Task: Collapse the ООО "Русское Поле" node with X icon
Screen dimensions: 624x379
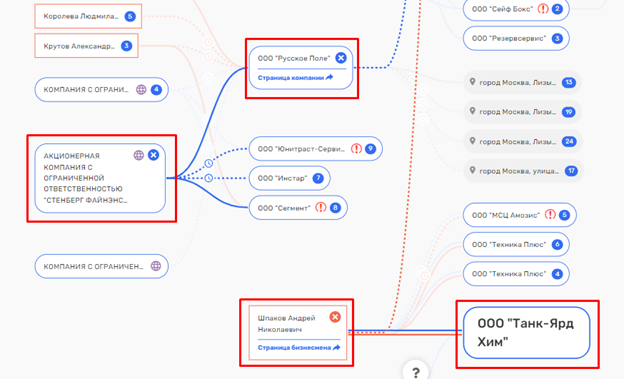Action: (x=341, y=58)
